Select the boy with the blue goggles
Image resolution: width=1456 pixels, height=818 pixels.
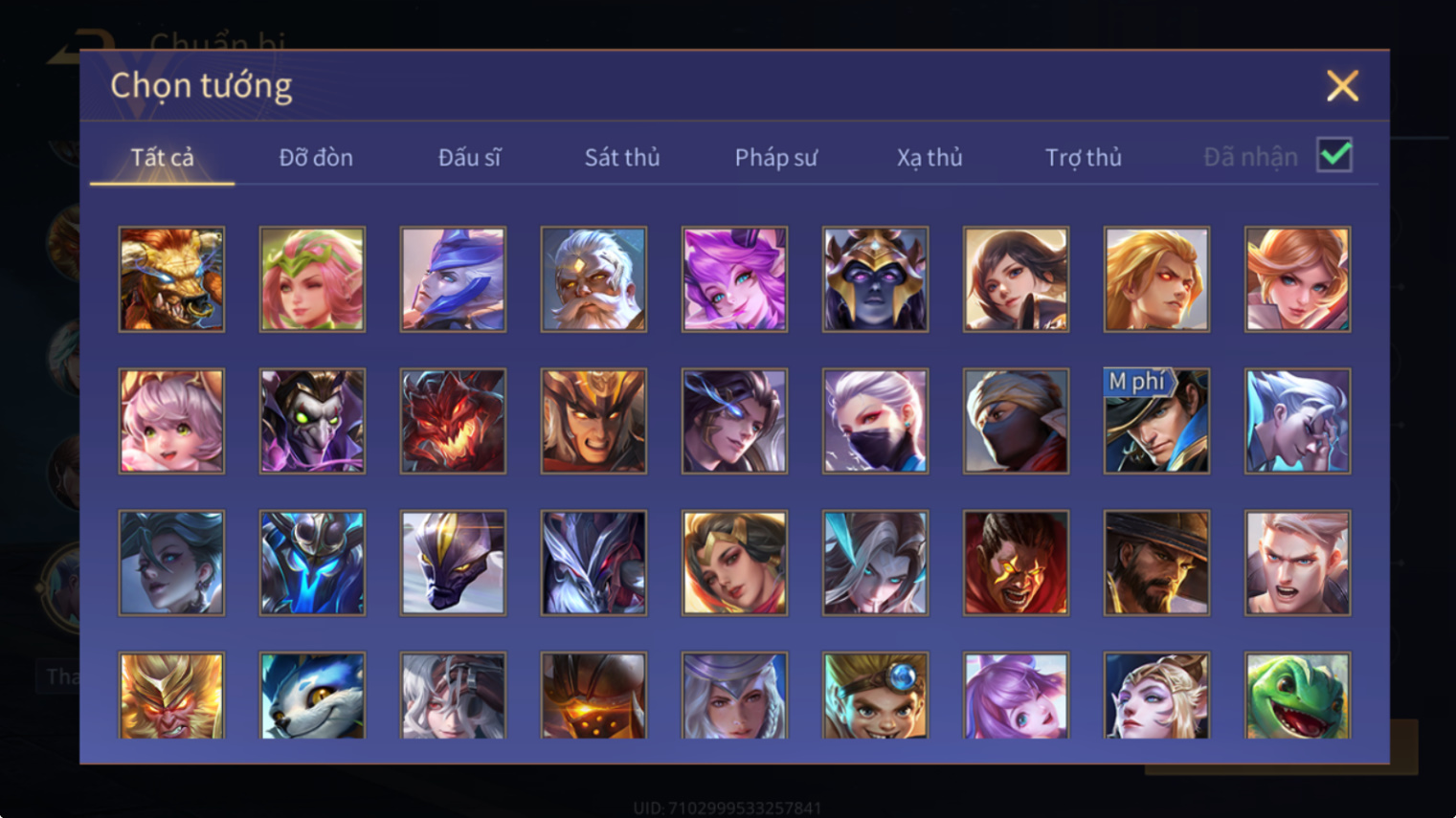coord(875,696)
